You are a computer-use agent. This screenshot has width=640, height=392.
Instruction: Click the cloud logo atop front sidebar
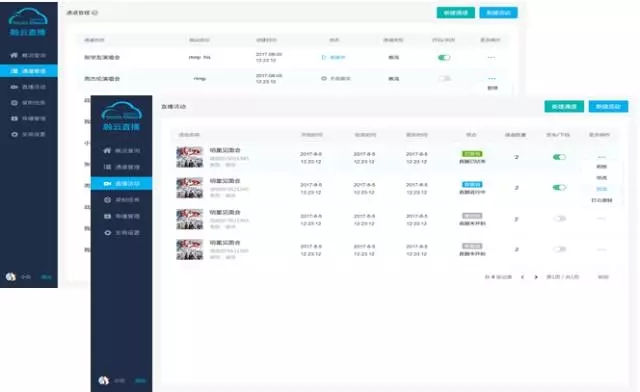122,111
